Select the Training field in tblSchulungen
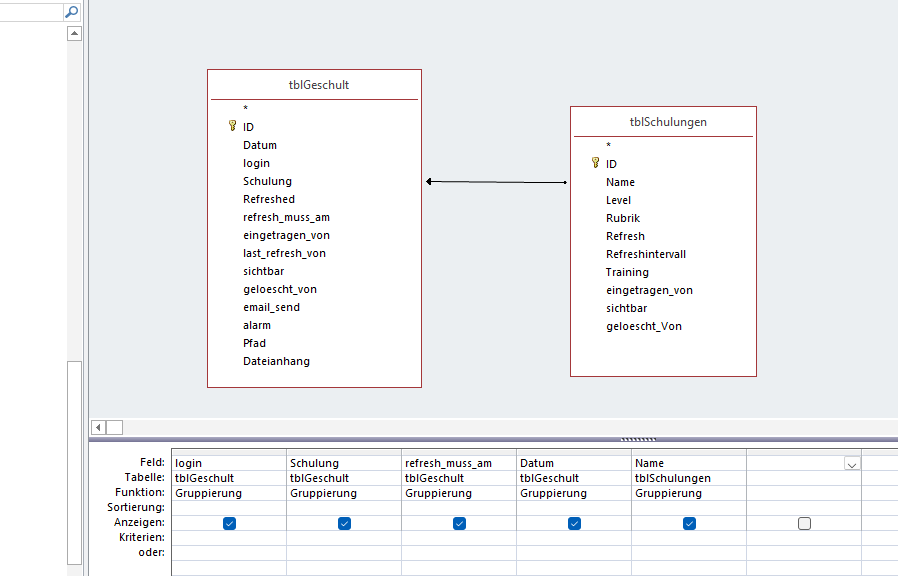The height and width of the screenshot is (576, 898). pos(627,273)
